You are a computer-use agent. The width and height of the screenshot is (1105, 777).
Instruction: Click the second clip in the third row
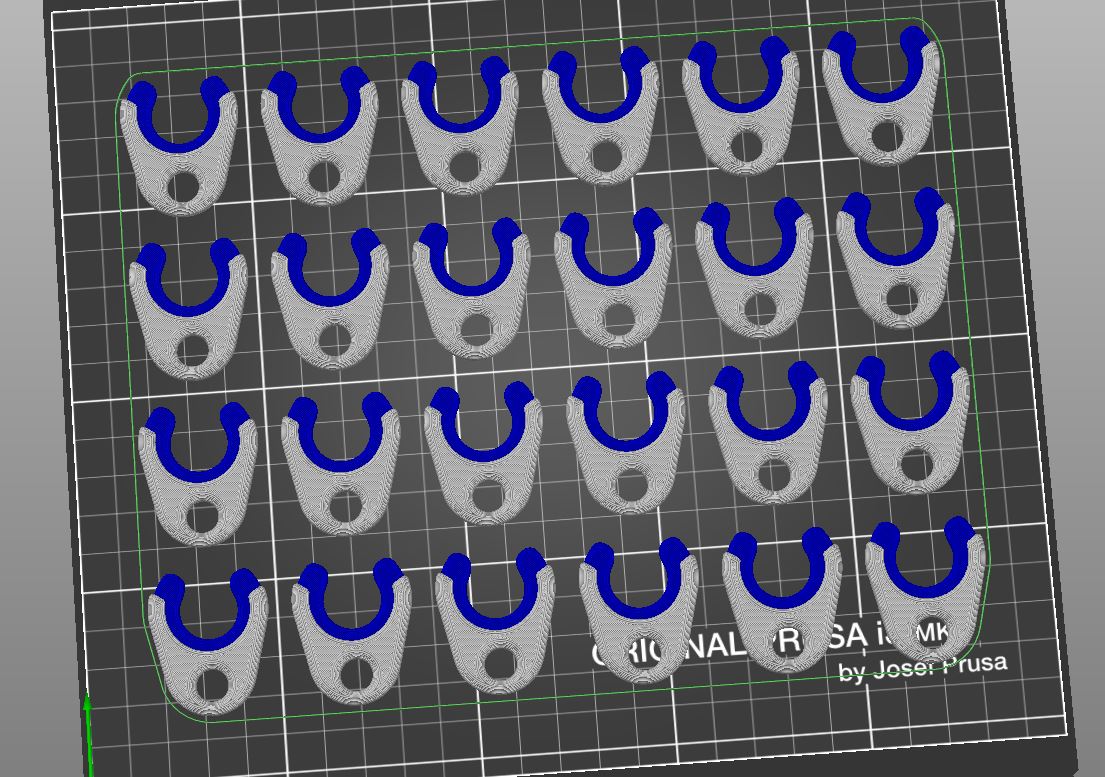tap(341, 464)
